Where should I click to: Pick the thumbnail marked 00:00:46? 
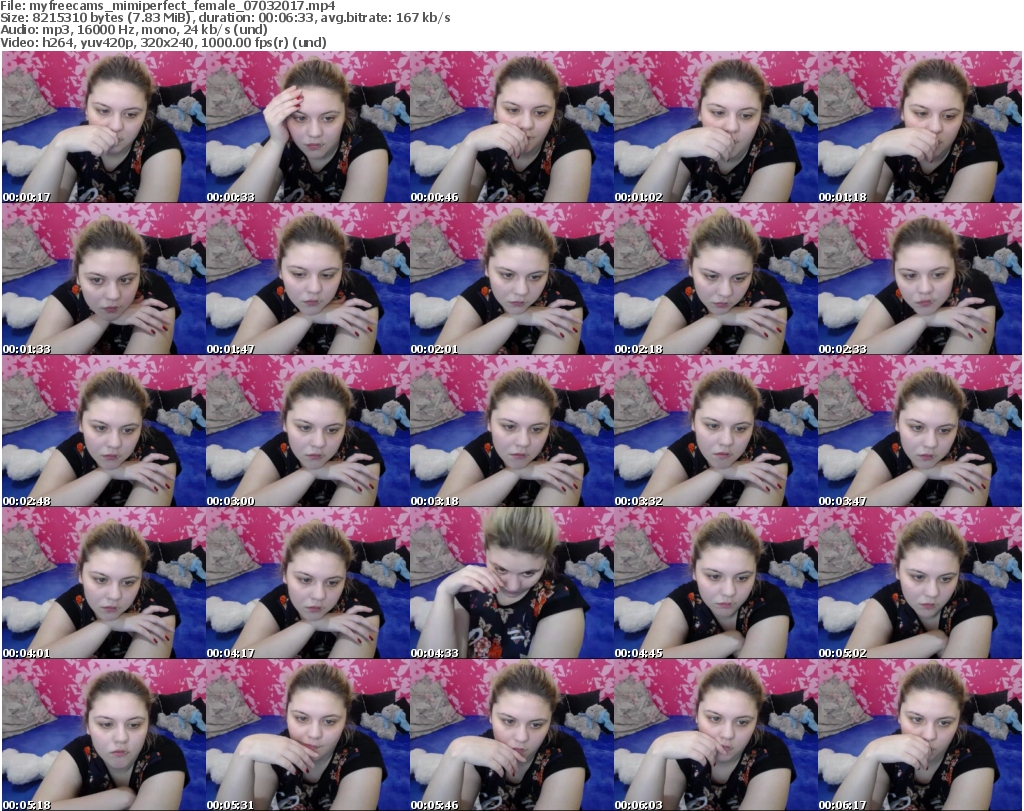[511, 127]
